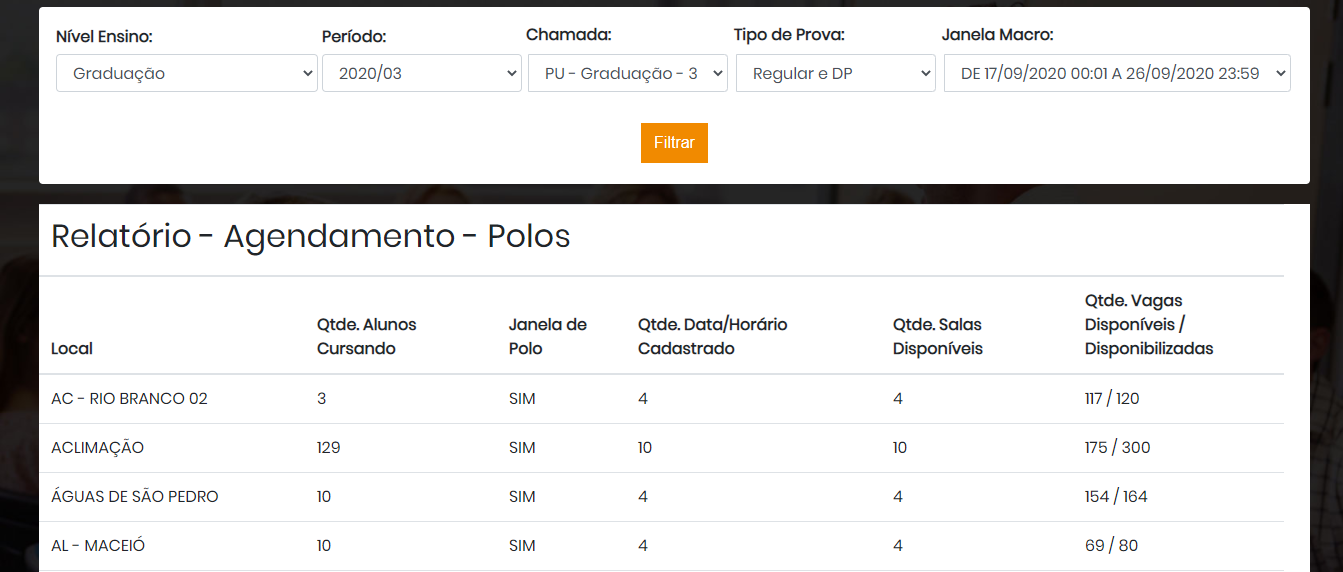This screenshot has width=1343, height=572.
Task: Select the AC - RIO BRANCO 02 row
Action: 661,398
